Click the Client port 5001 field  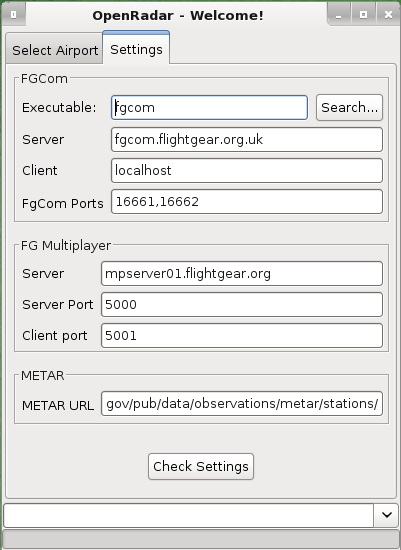coord(242,336)
